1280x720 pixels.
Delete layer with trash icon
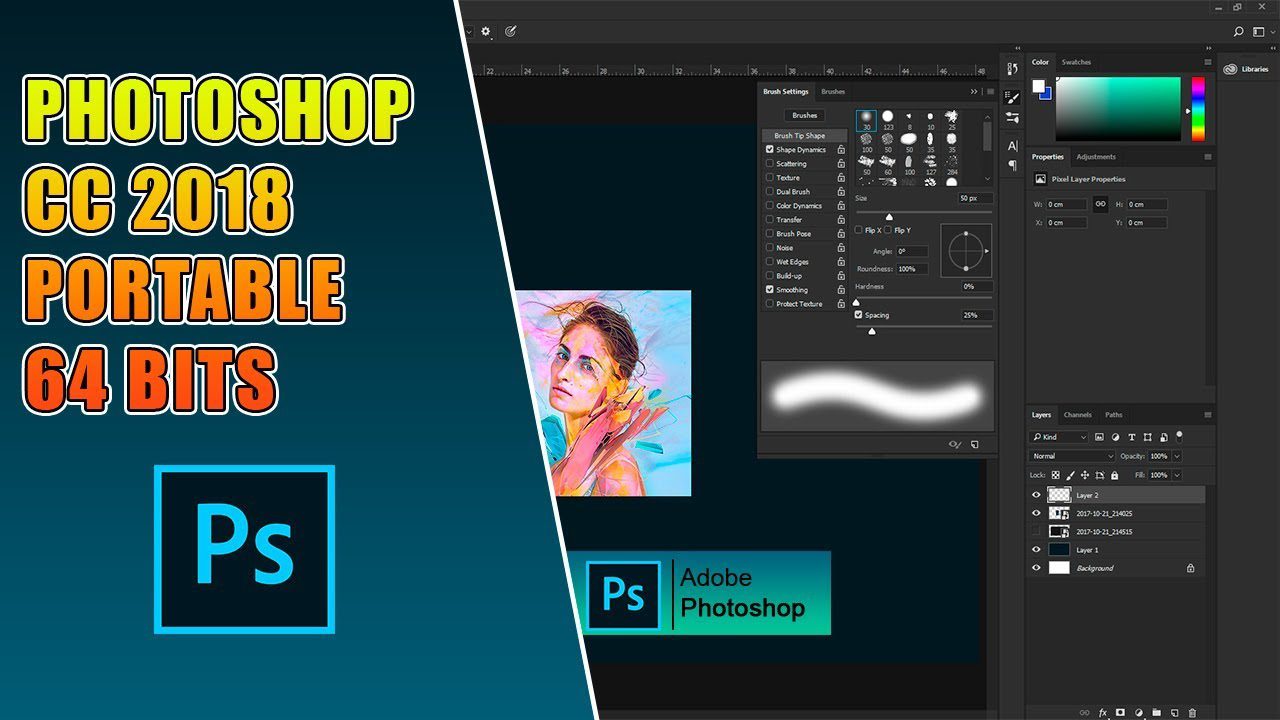pos(1193,713)
